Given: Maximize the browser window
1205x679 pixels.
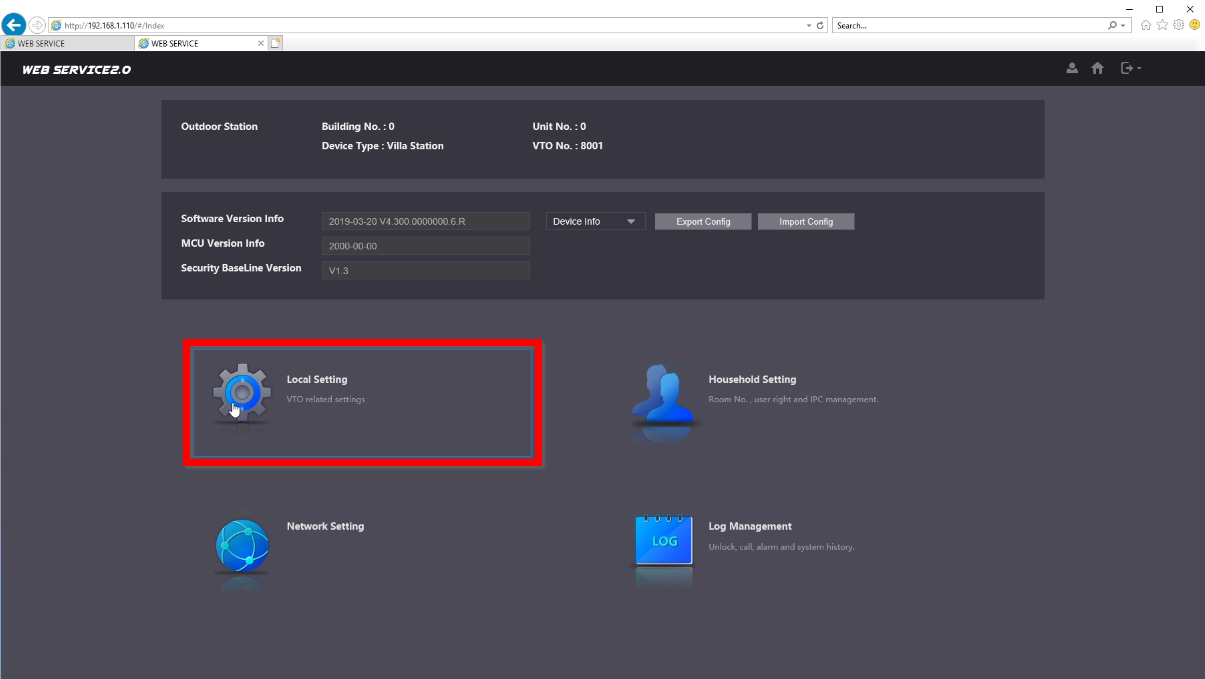Looking at the screenshot, I should pyautogui.click(x=1159, y=8).
